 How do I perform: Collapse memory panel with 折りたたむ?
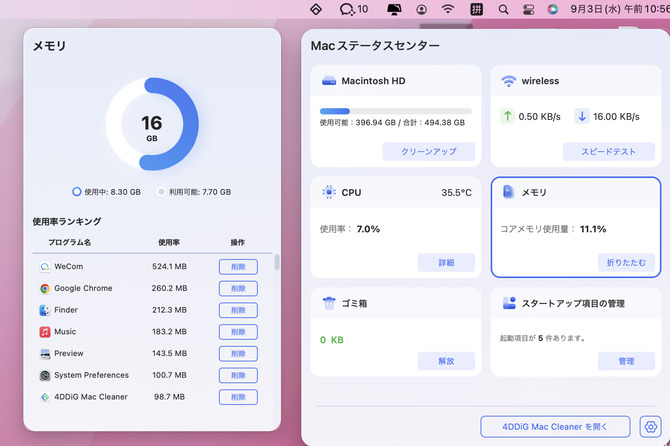click(626, 262)
